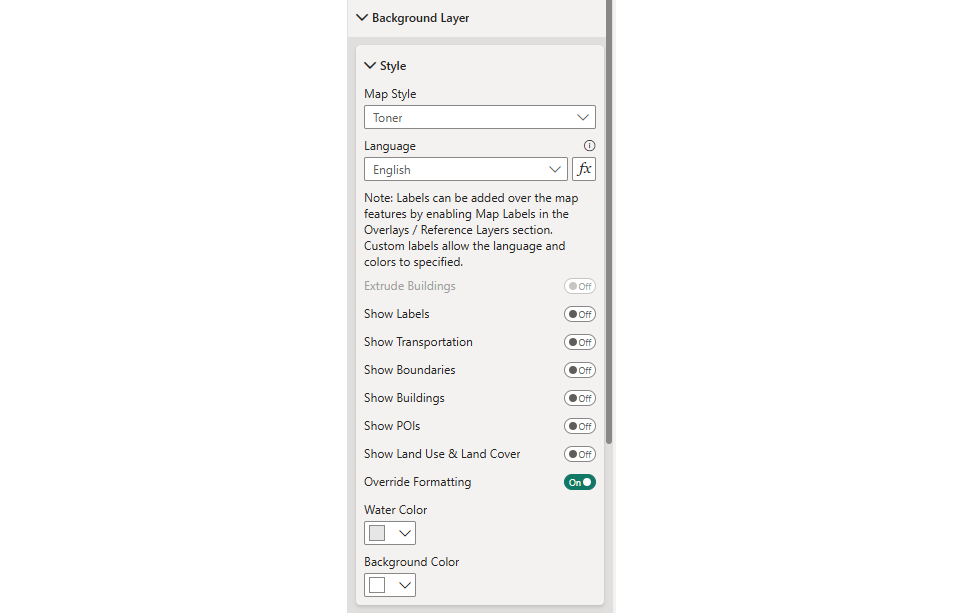Toggle Show Labels on
Image resolution: width=960 pixels, height=613 pixels.
[x=579, y=314]
